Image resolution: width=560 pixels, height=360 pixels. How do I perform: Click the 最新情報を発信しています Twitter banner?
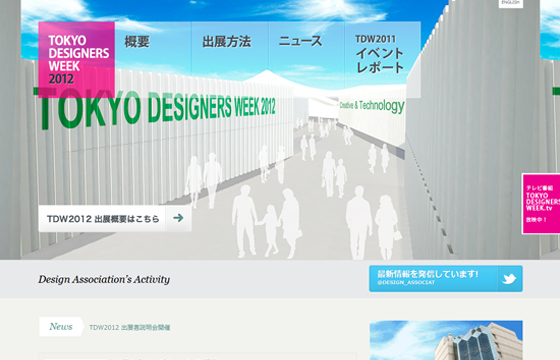pos(446,279)
